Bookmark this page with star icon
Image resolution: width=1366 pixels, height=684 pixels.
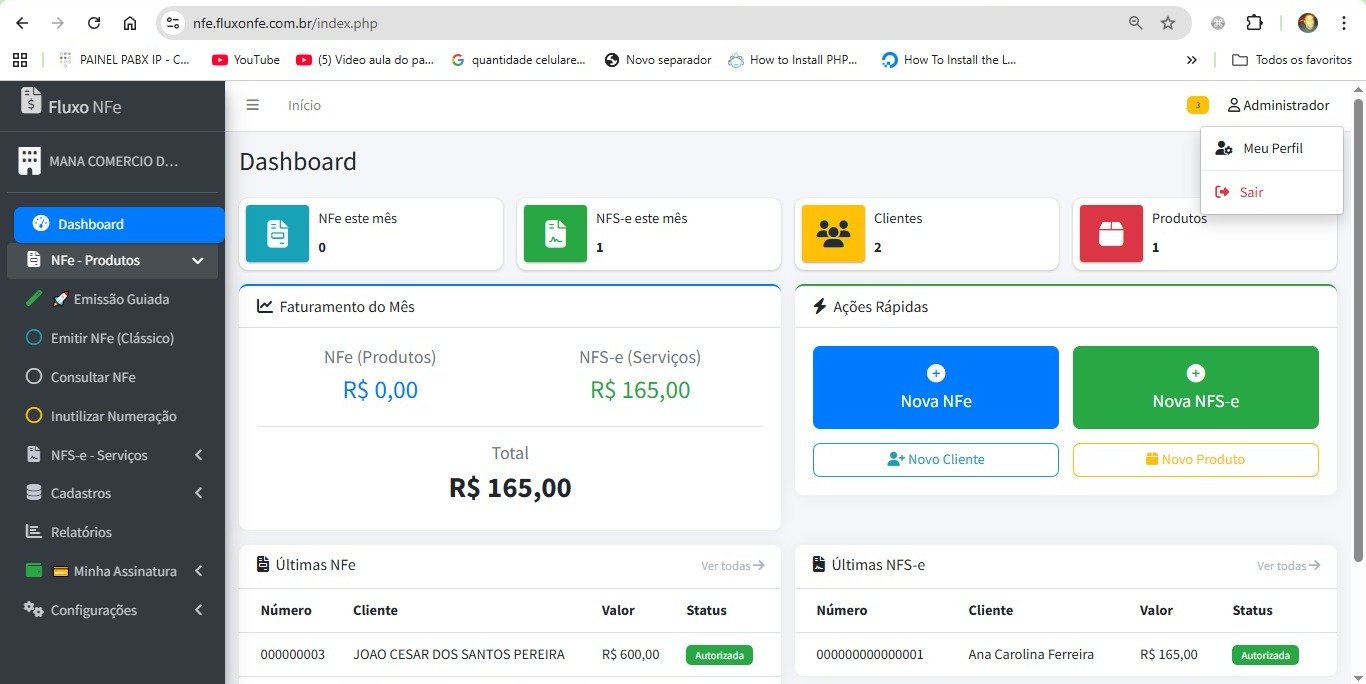point(1167,23)
